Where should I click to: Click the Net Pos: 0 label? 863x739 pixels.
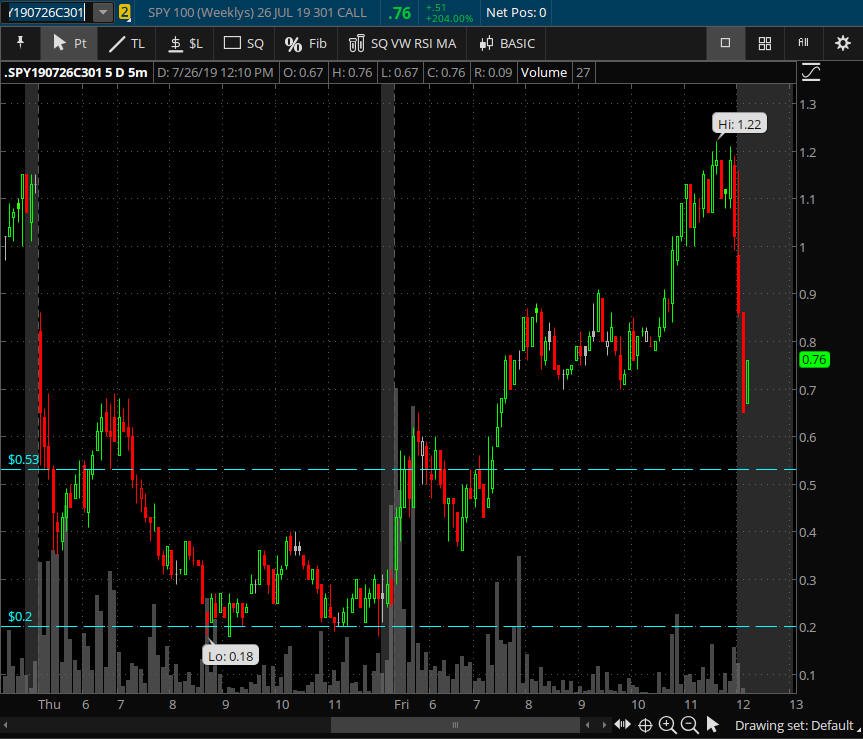tap(516, 12)
